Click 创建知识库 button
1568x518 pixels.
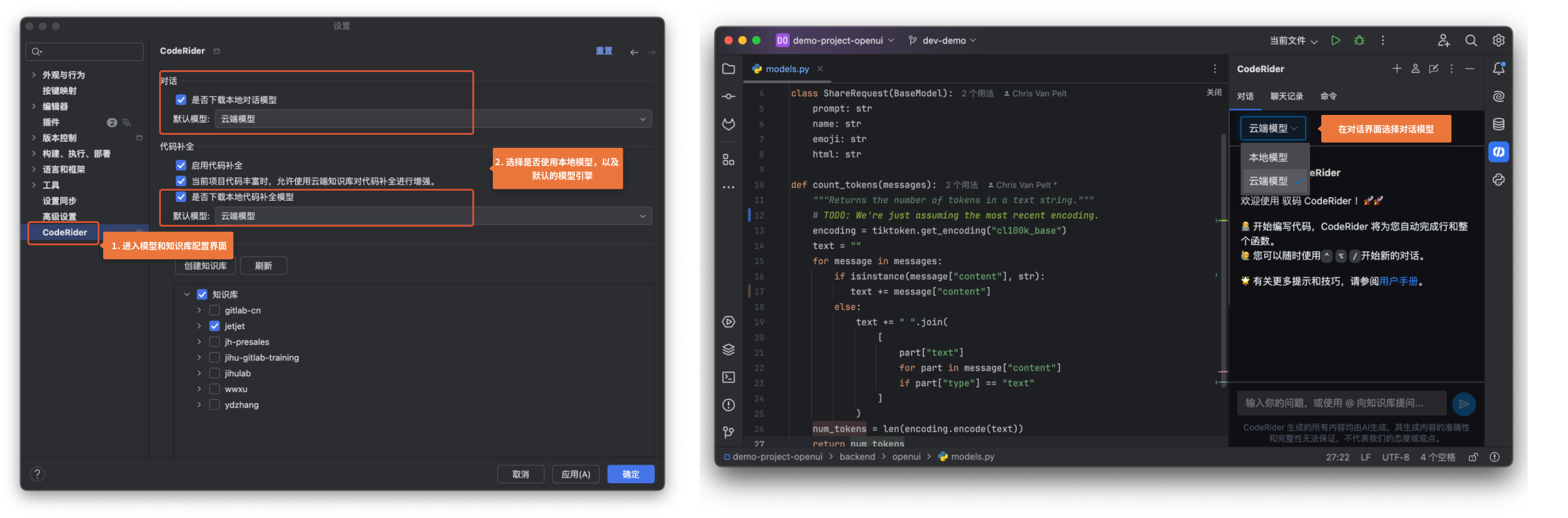[205, 266]
